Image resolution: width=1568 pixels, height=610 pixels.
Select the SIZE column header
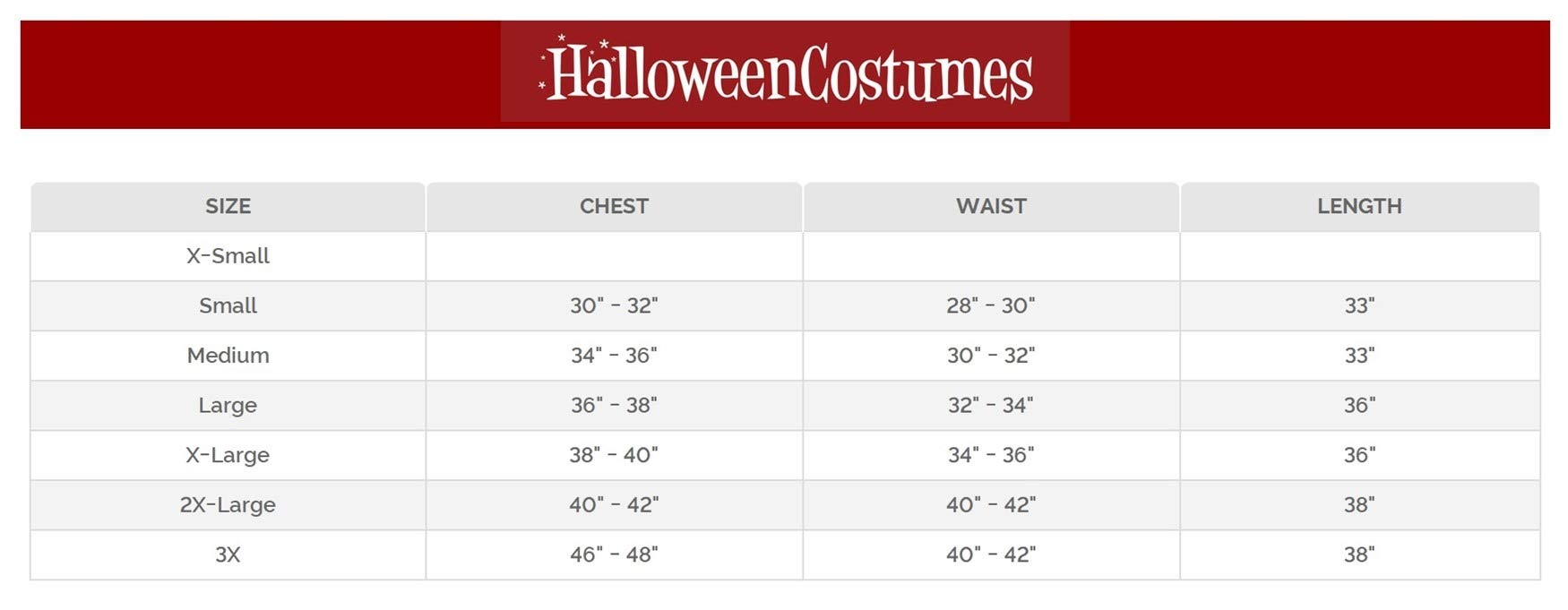pos(228,206)
